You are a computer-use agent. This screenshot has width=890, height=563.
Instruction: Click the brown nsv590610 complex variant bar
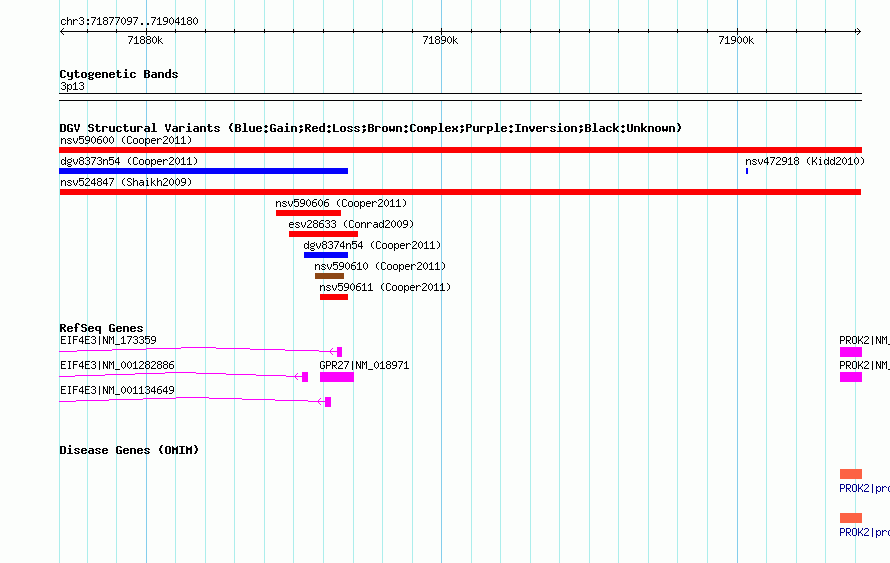(329, 276)
